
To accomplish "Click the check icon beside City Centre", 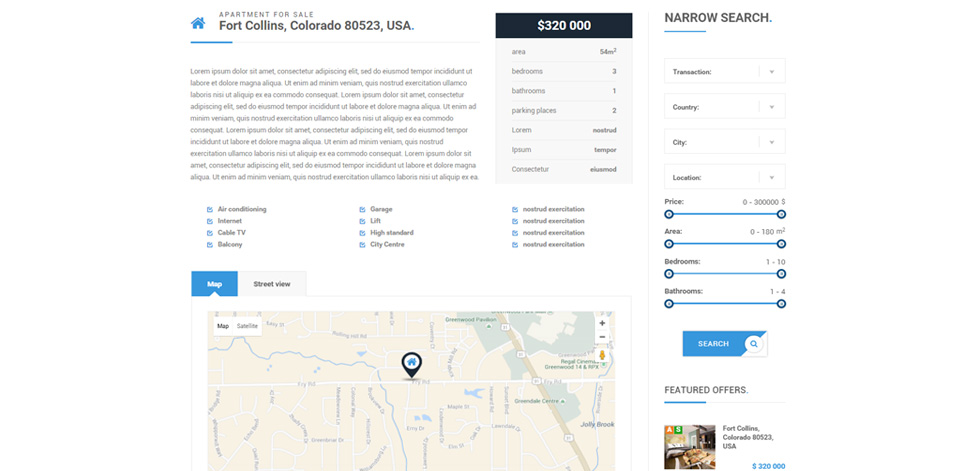I will pos(362,245).
